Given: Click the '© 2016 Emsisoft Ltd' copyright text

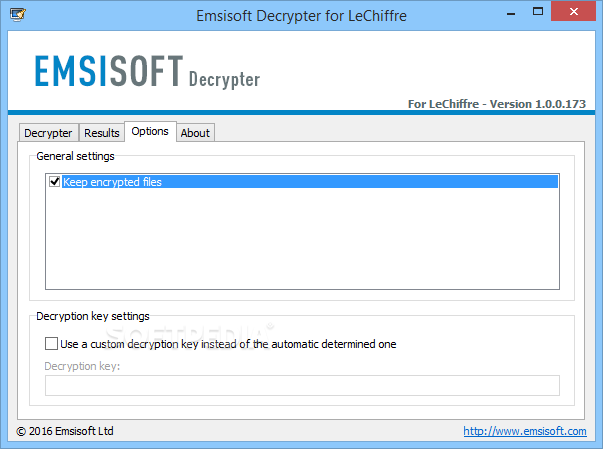Looking at the screenshot, I should pyautogui.click(x=65, y=431).
